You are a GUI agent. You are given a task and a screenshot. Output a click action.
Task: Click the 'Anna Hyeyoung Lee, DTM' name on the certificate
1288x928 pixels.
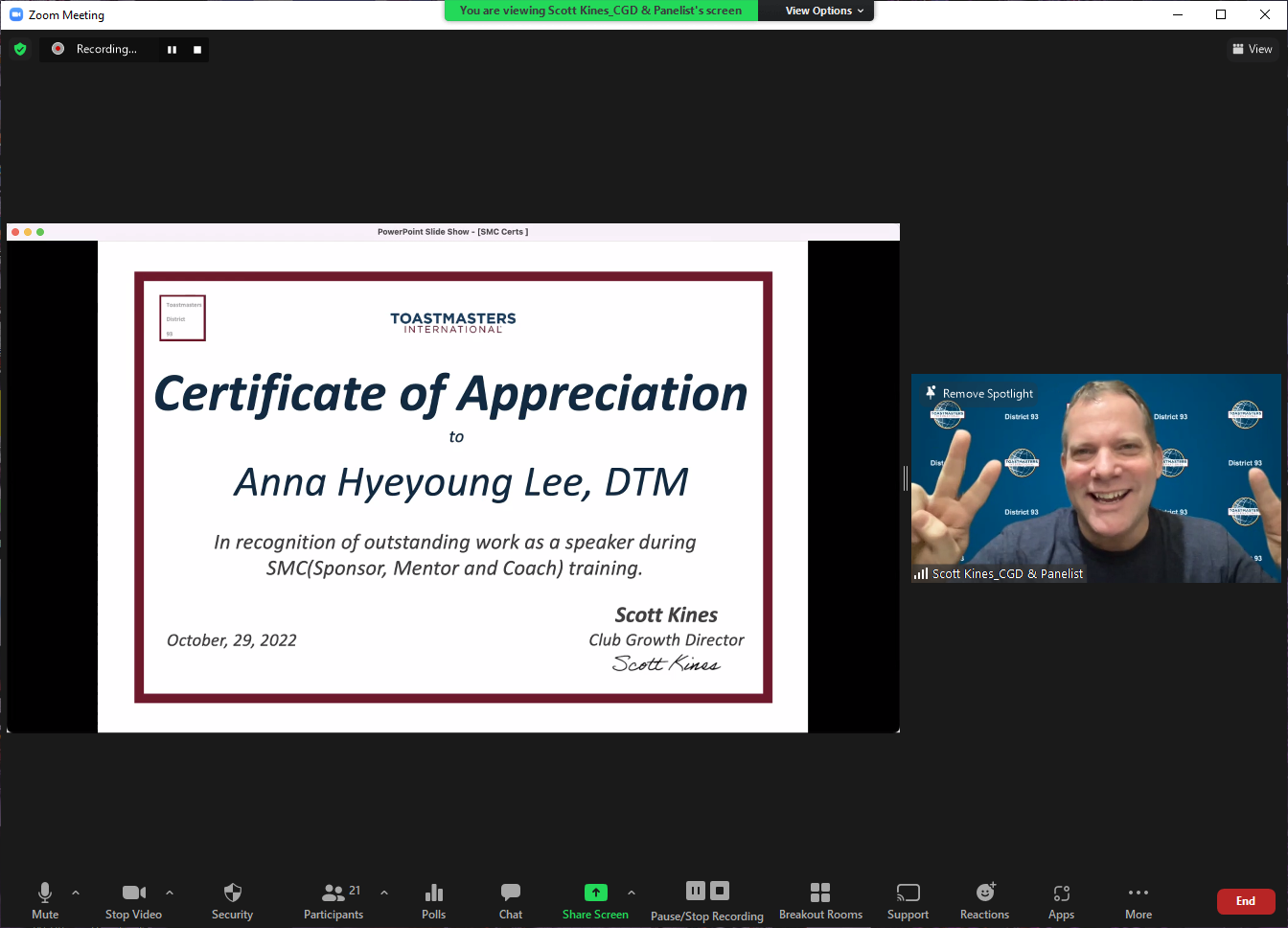tap(462, 481)
